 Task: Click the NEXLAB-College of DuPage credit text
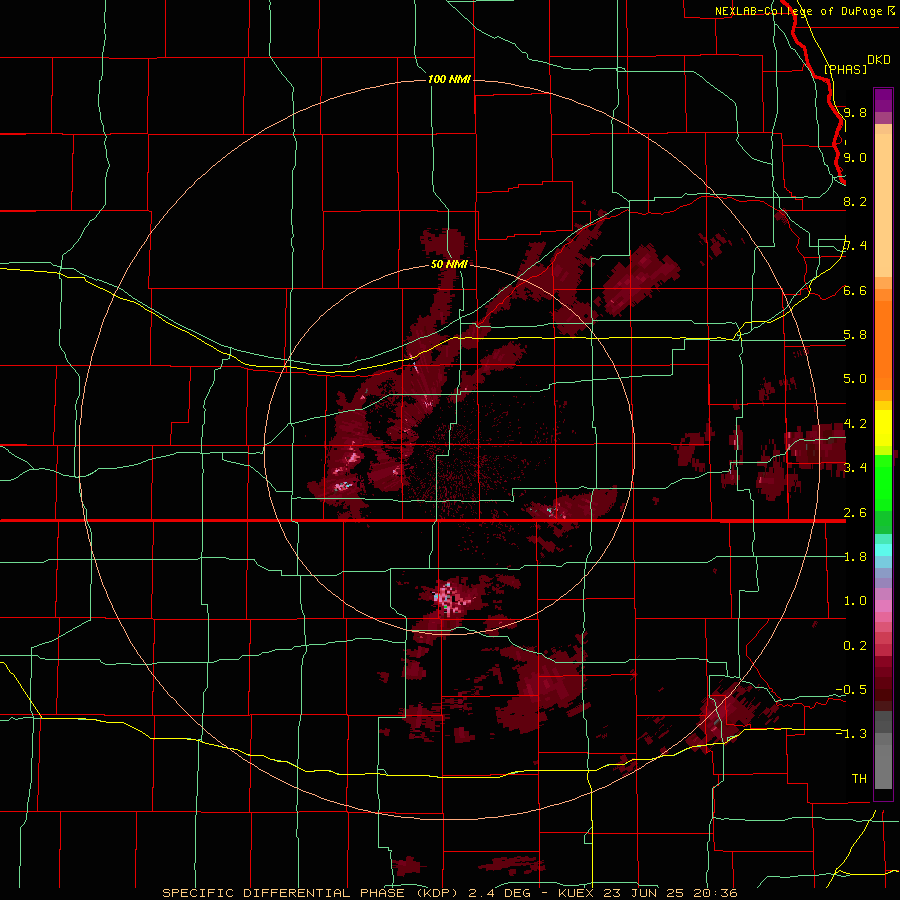[798, 11]
